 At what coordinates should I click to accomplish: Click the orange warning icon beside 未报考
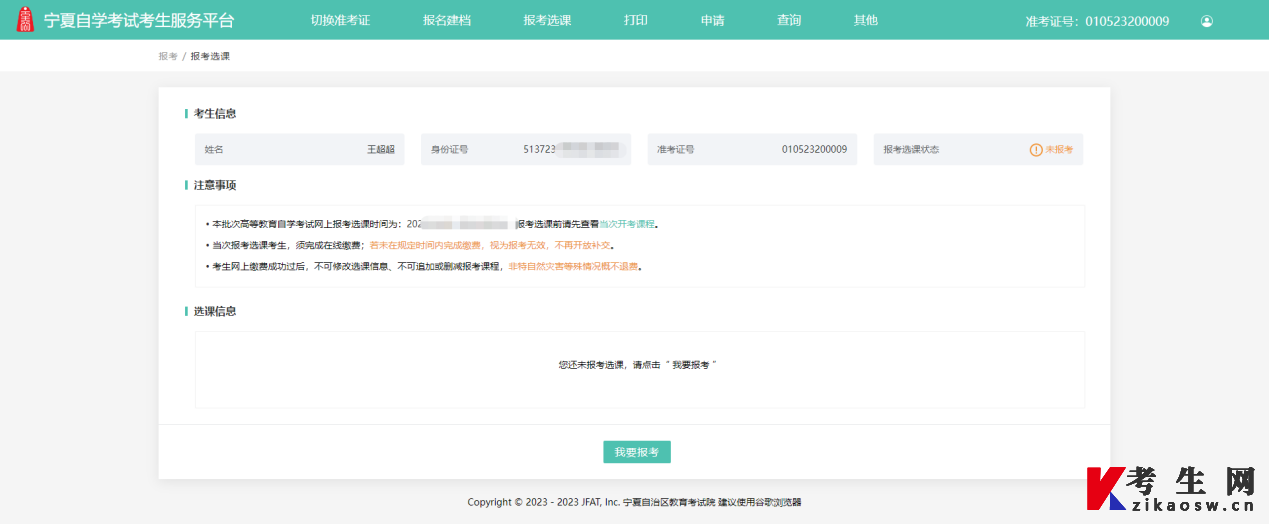pyautogui.click(x=1036, y=150)
